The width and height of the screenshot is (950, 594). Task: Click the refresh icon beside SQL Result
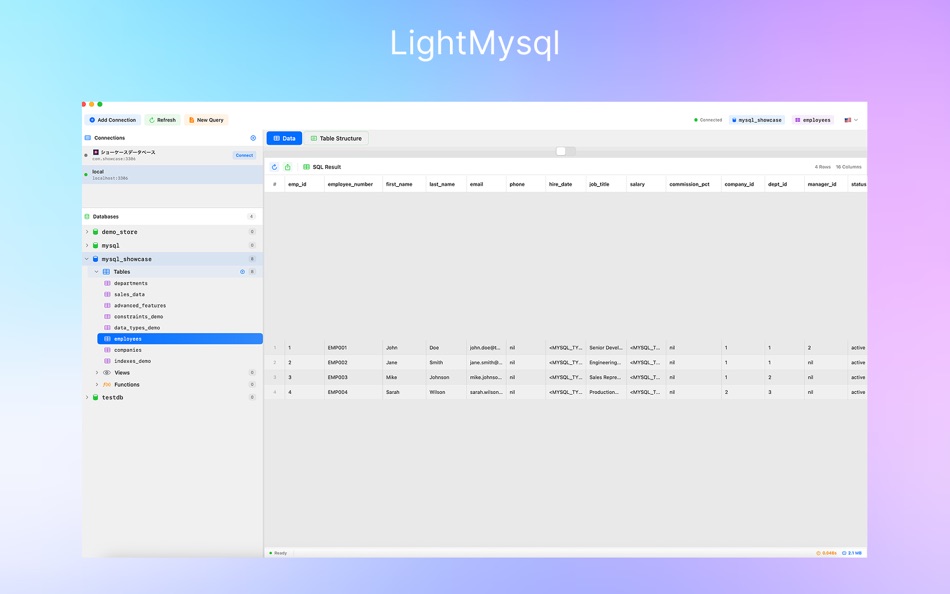(x=275, y=167)
